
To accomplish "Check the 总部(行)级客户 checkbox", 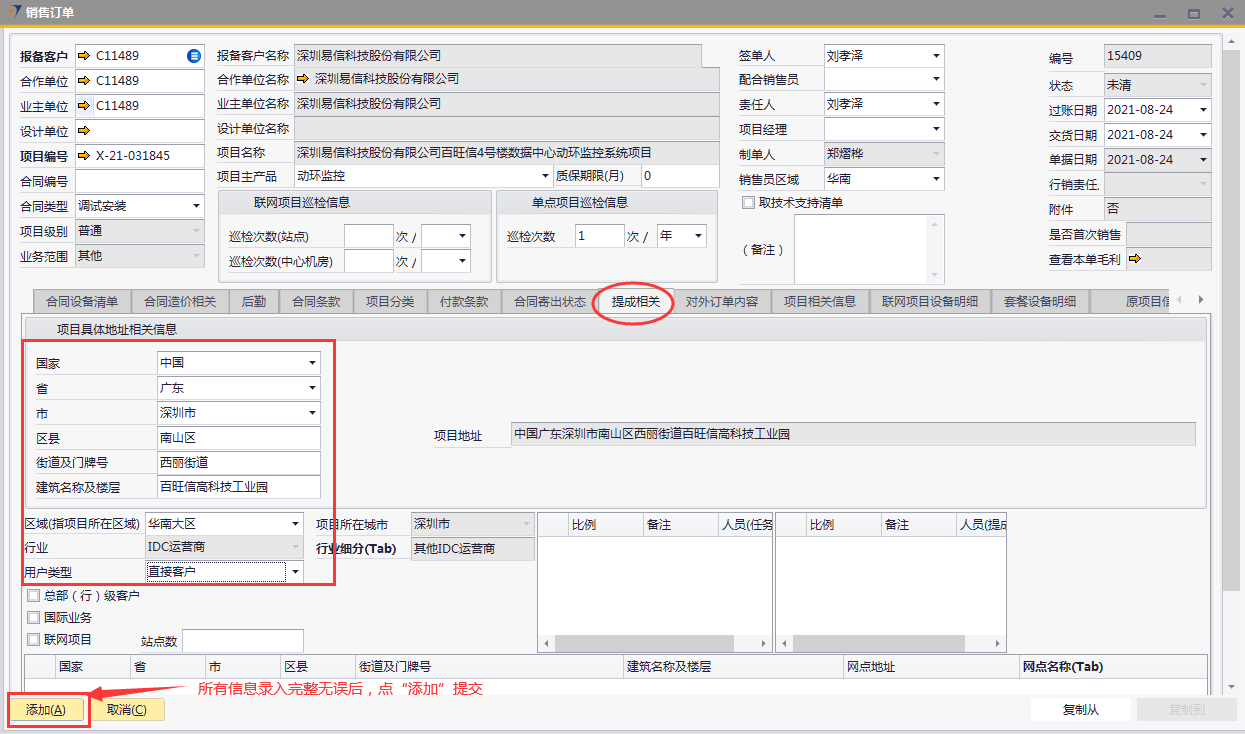I will (x=34, y=596).
